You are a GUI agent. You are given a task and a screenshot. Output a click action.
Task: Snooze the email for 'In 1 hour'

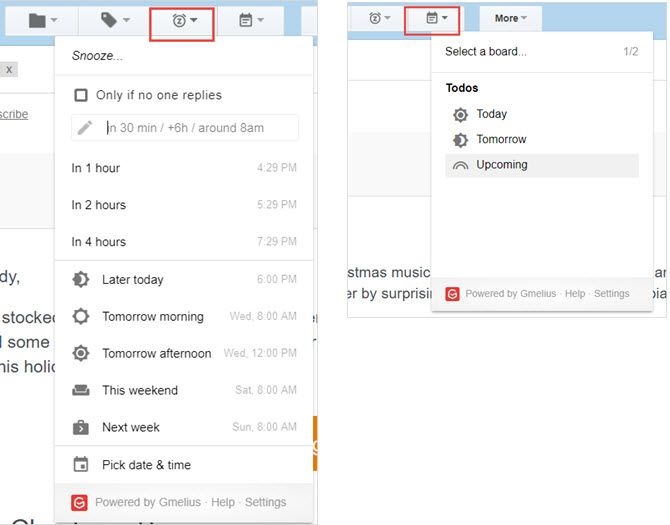point(184,168)
